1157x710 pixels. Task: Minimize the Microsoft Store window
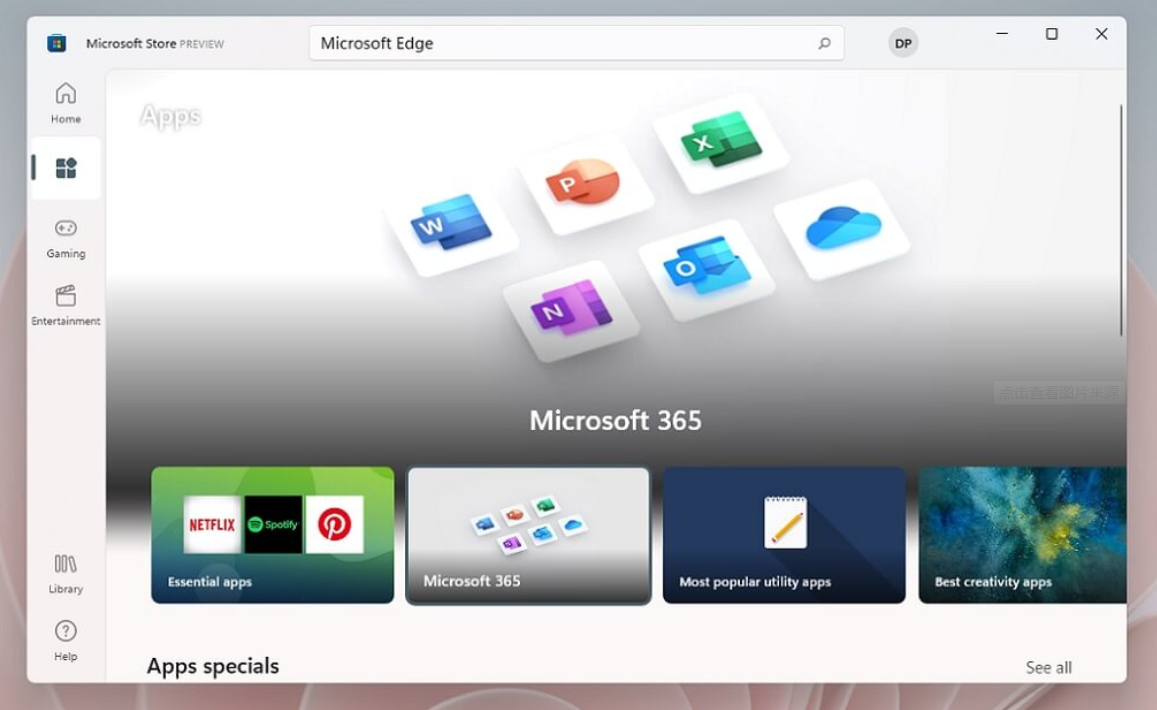[x=1002, y=34]
